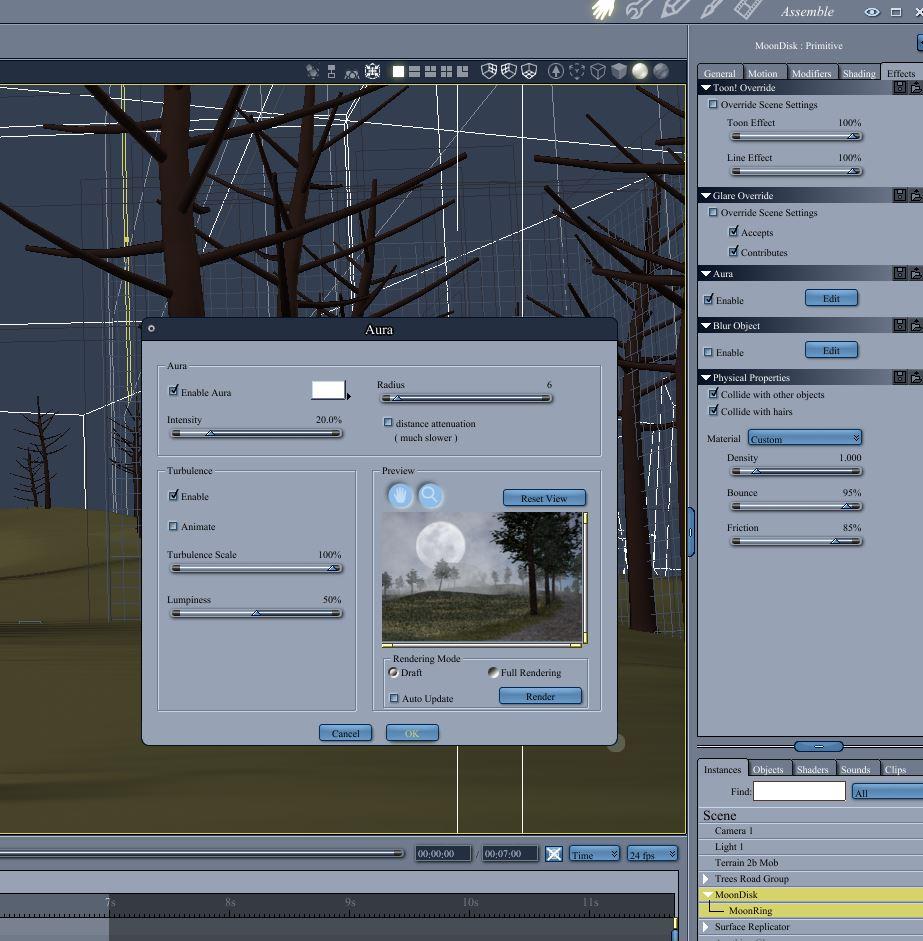Select the last split-view layout icon
The width and height of the screenshot is (923, 941).
click(462, 71)
